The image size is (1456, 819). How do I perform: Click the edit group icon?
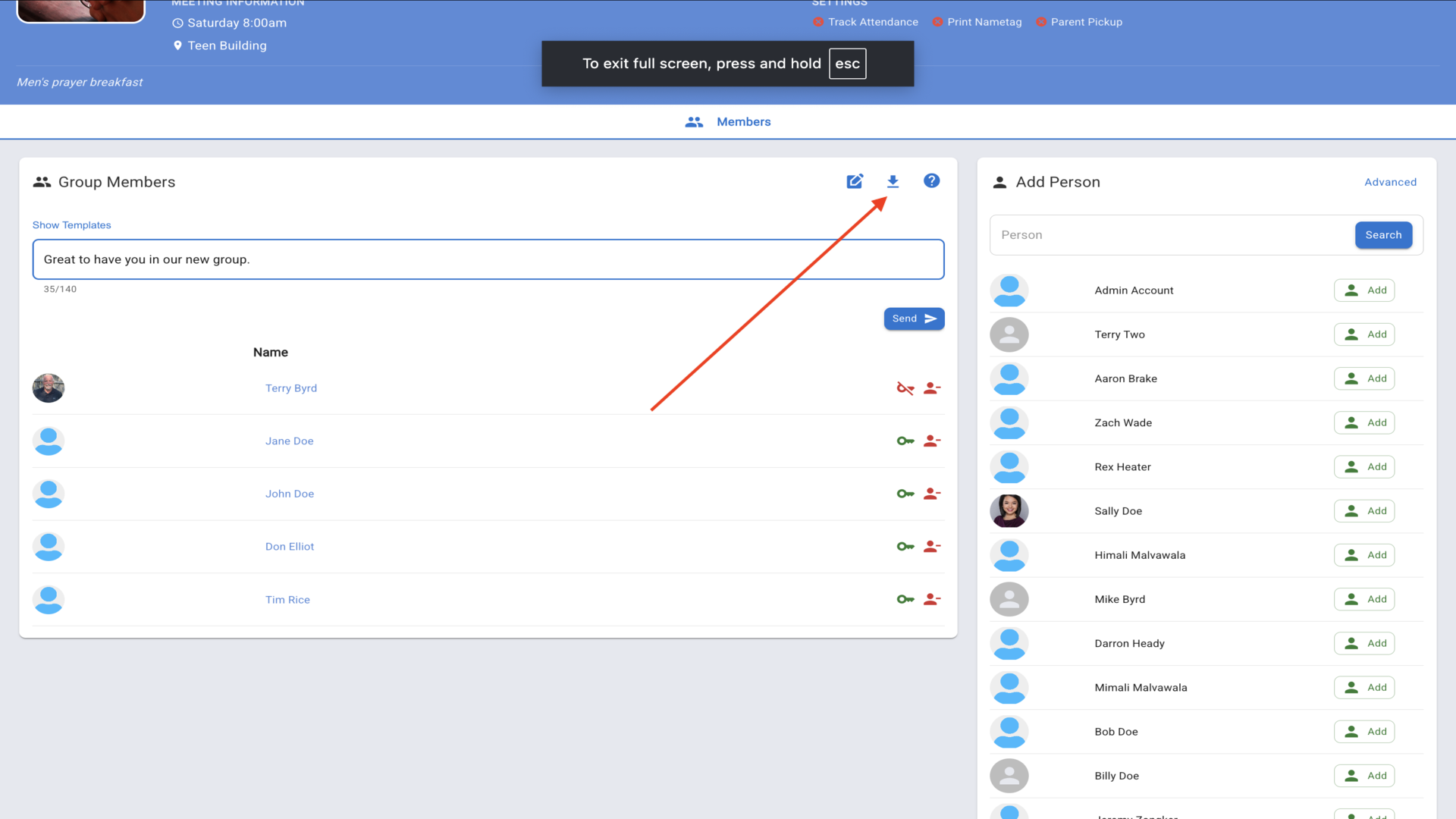pyautogui.click(x=855, y=181)
